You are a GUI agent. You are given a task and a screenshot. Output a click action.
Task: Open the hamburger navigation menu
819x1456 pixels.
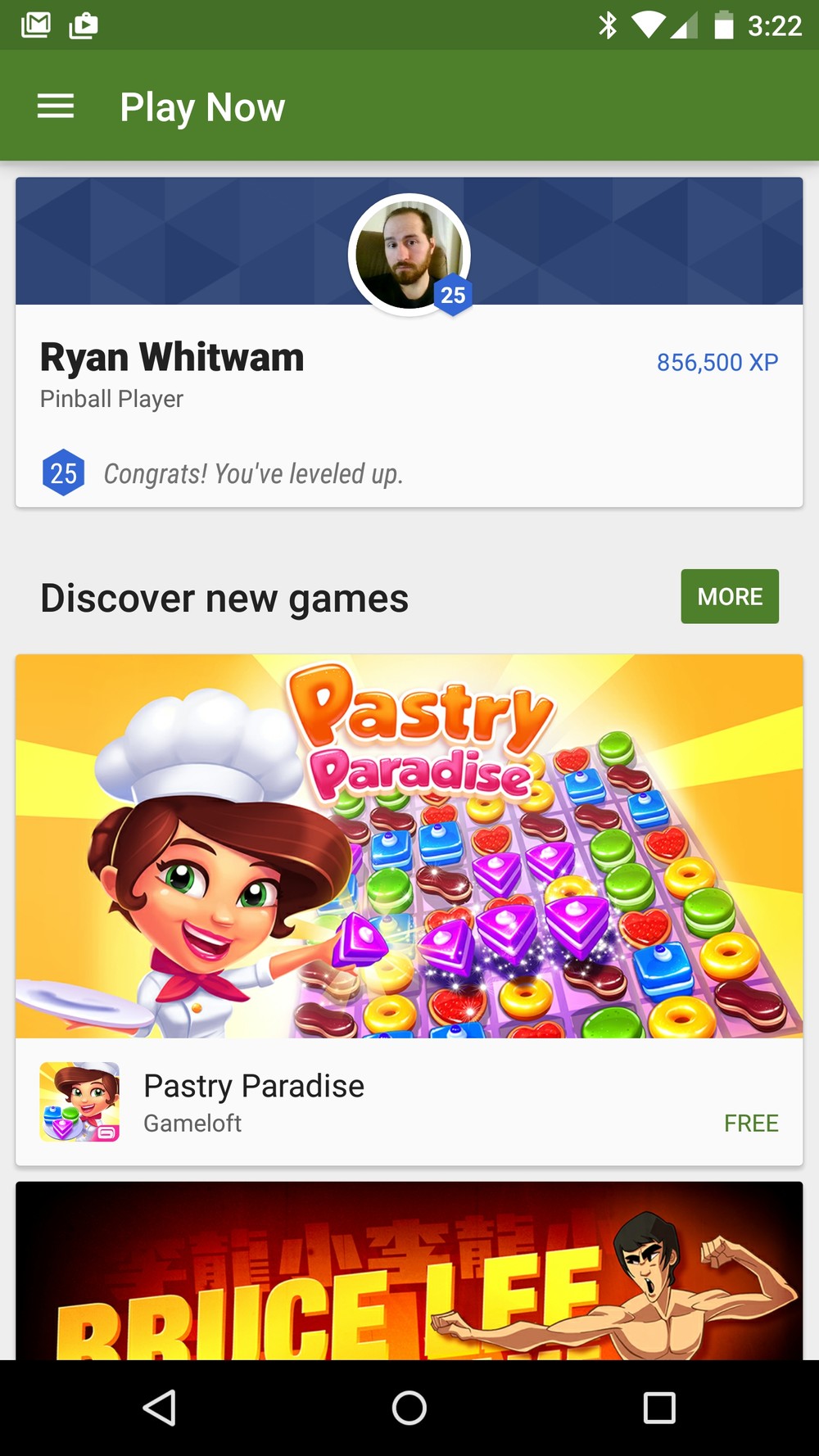(56, 106)
